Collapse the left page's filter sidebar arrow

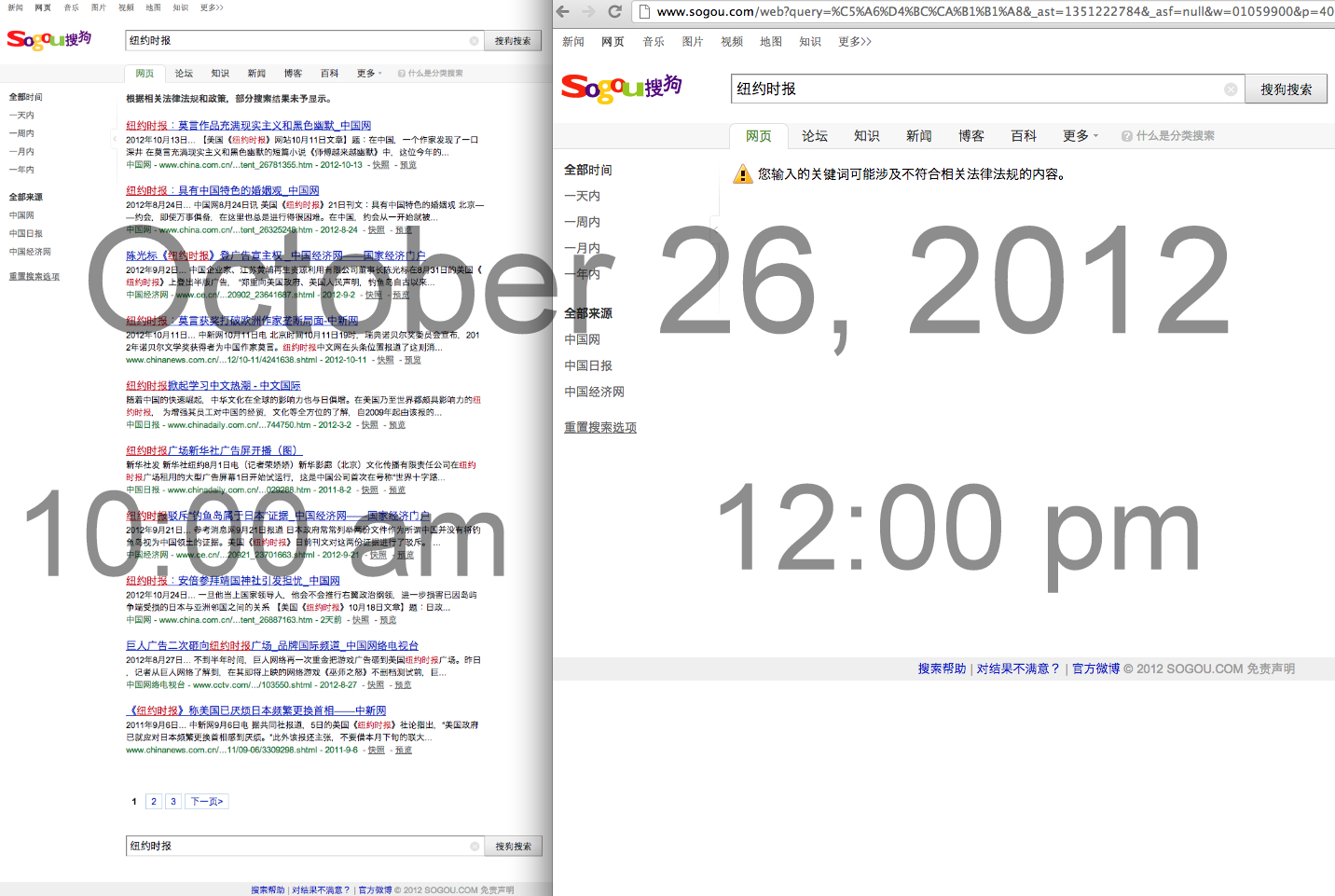[115, 139]
